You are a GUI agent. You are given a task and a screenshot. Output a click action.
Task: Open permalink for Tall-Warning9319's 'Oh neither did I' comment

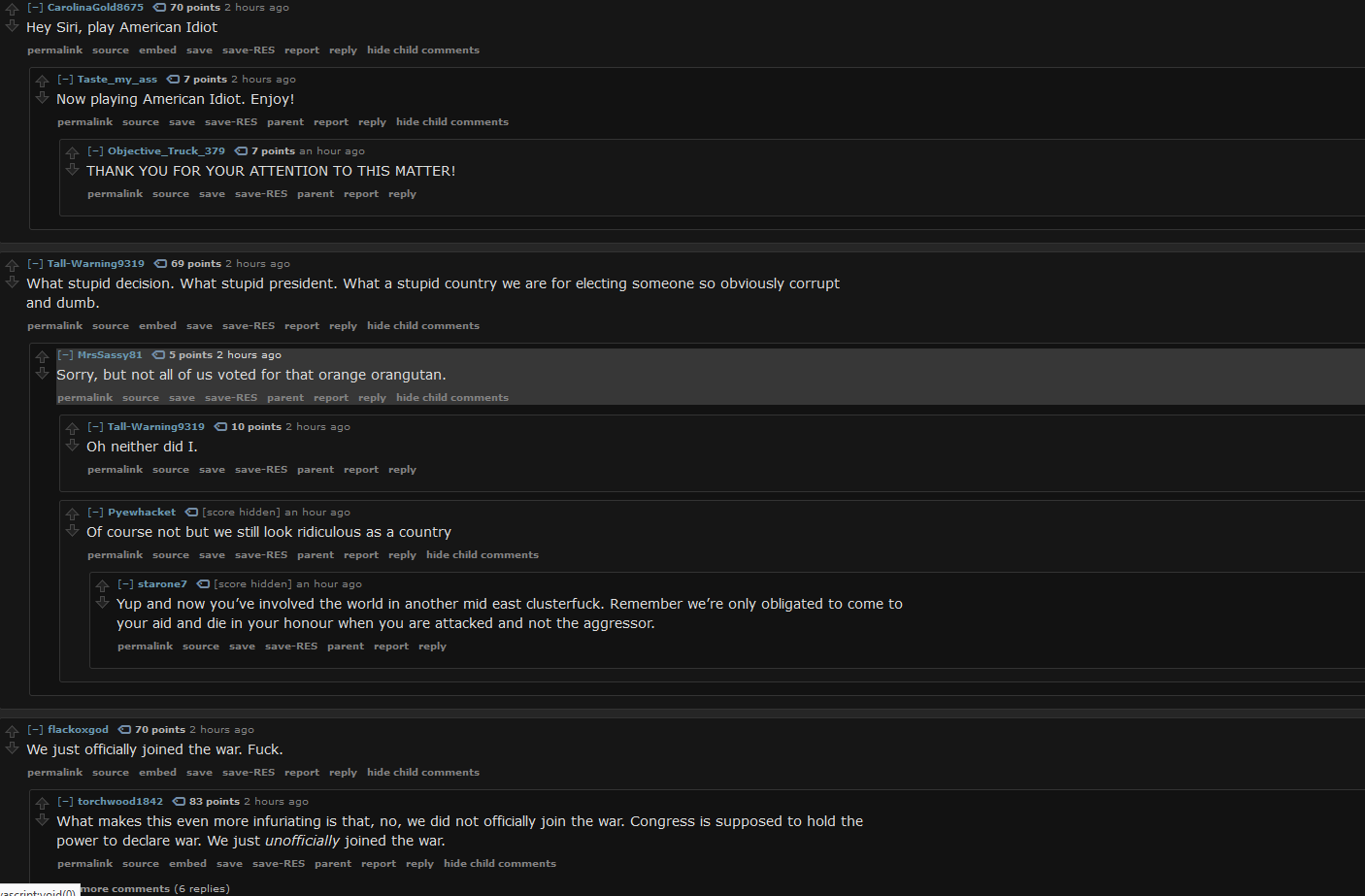click(115, 469)
